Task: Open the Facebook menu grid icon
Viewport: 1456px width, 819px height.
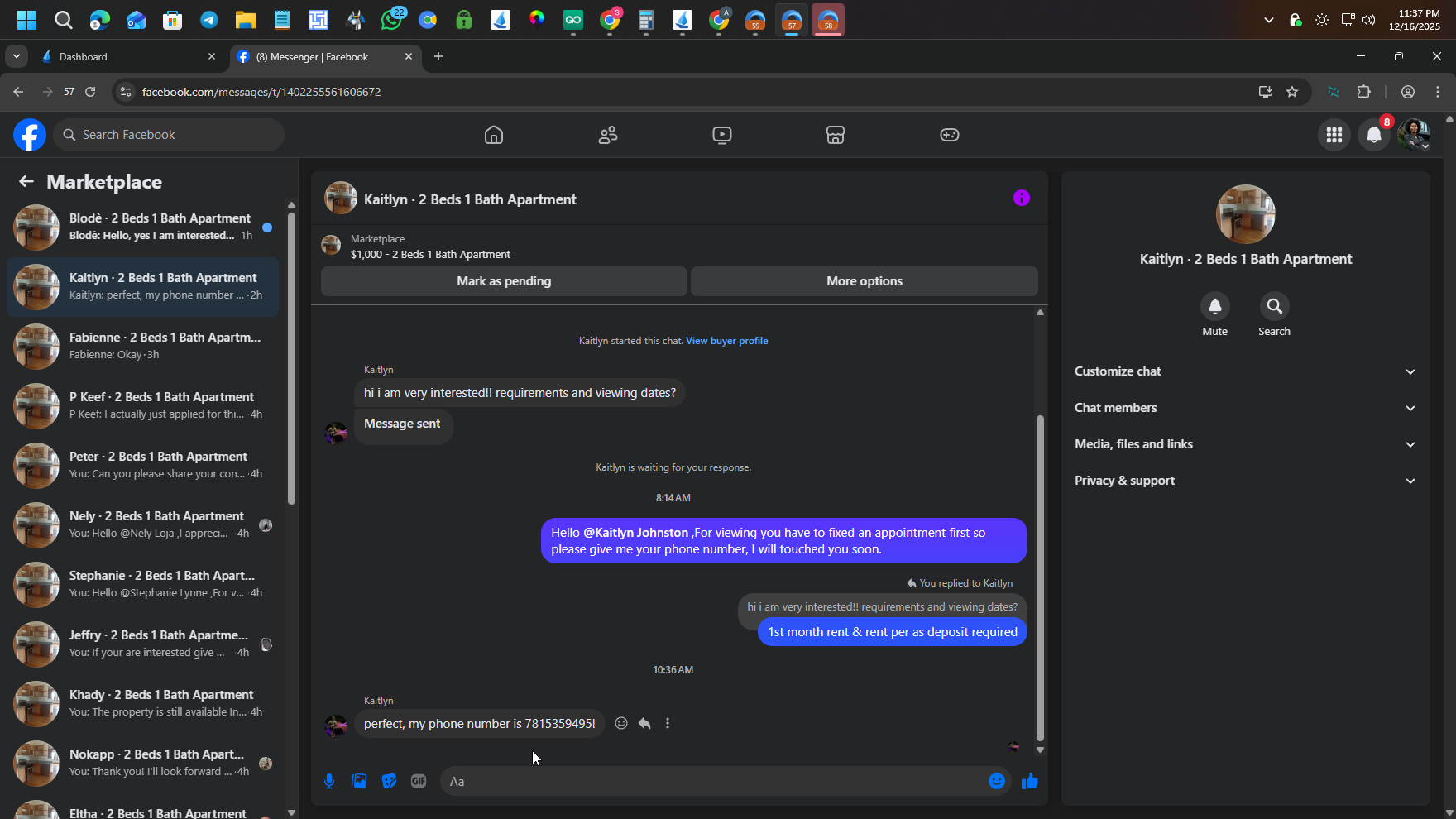Action: click(1334, 135)
